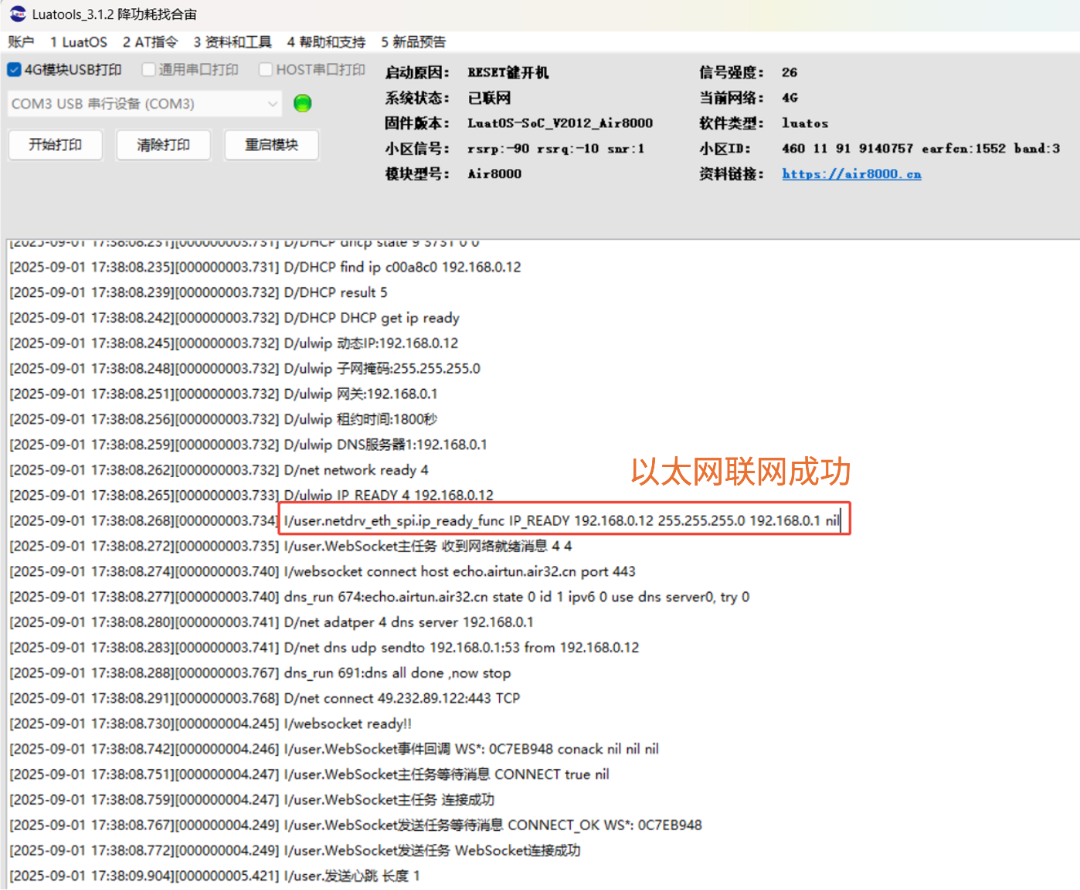Screen dimensions: 1080x890
Task: Click the green connection status indicator
Action: pyautogui.click(x=302, y=103)
